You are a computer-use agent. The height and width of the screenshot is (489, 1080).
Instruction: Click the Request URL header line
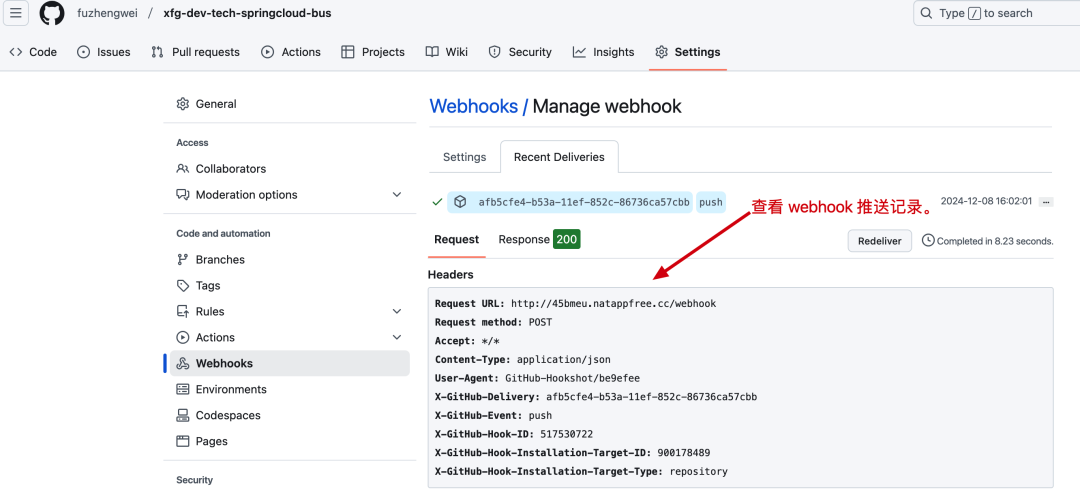click(x=576, y=304)
